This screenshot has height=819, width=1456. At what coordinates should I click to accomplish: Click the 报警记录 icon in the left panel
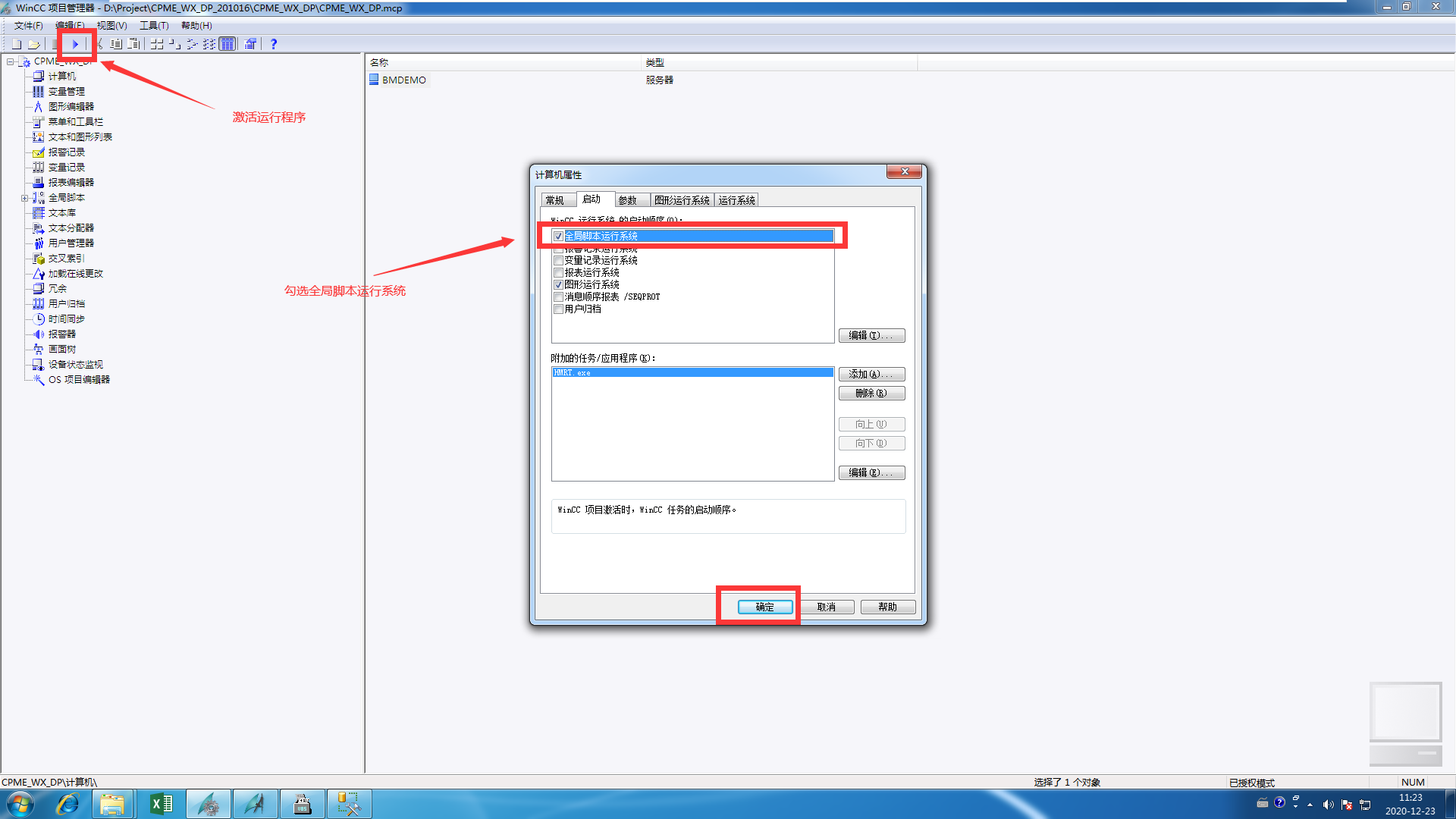(38, 152)
